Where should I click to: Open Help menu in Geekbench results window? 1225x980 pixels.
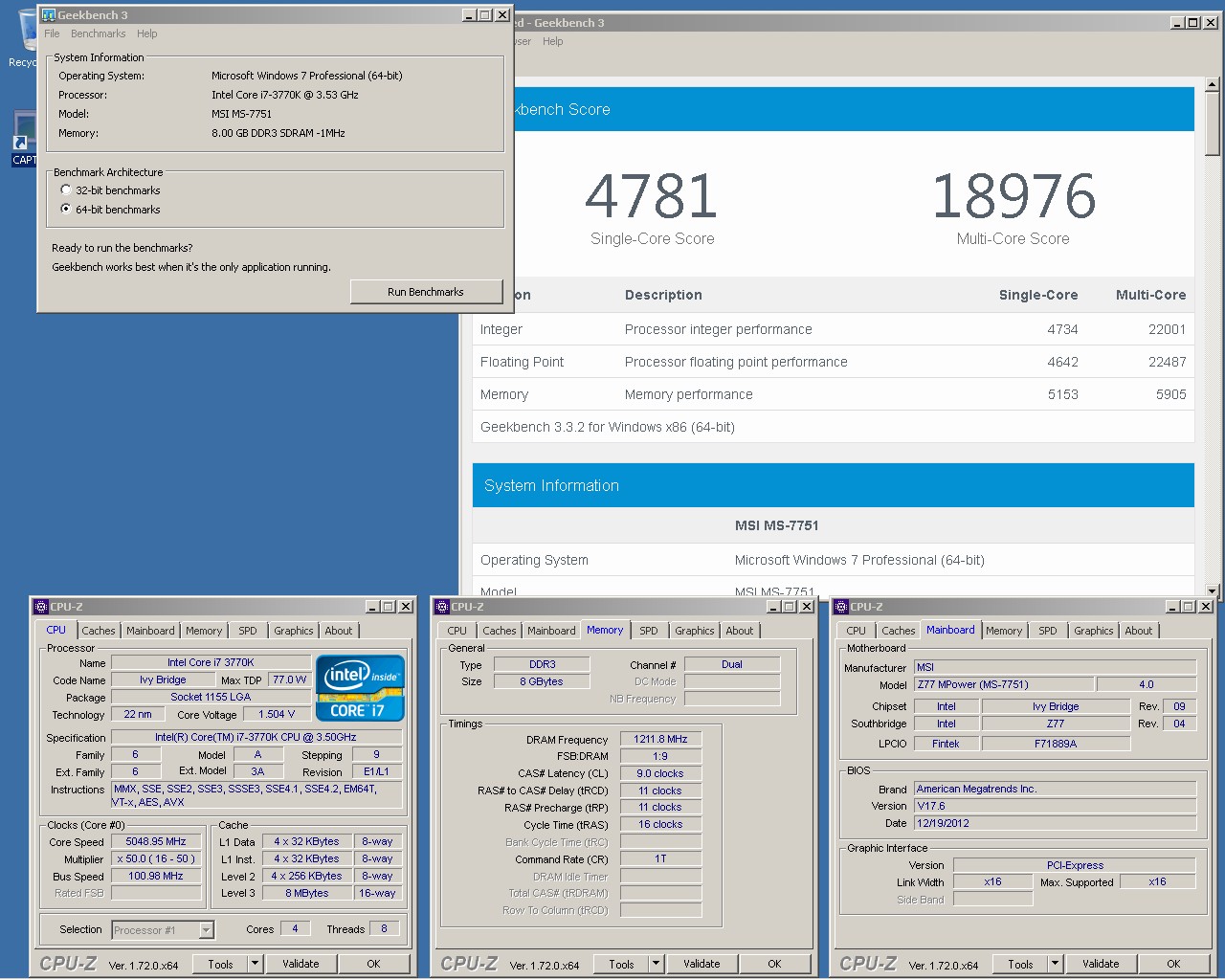pos(552,41)
